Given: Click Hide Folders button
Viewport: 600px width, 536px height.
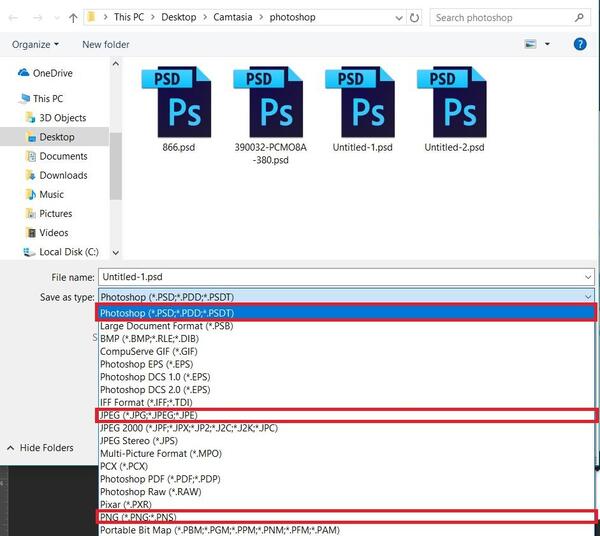Looking at the screenshot, I should click(40, 448).
